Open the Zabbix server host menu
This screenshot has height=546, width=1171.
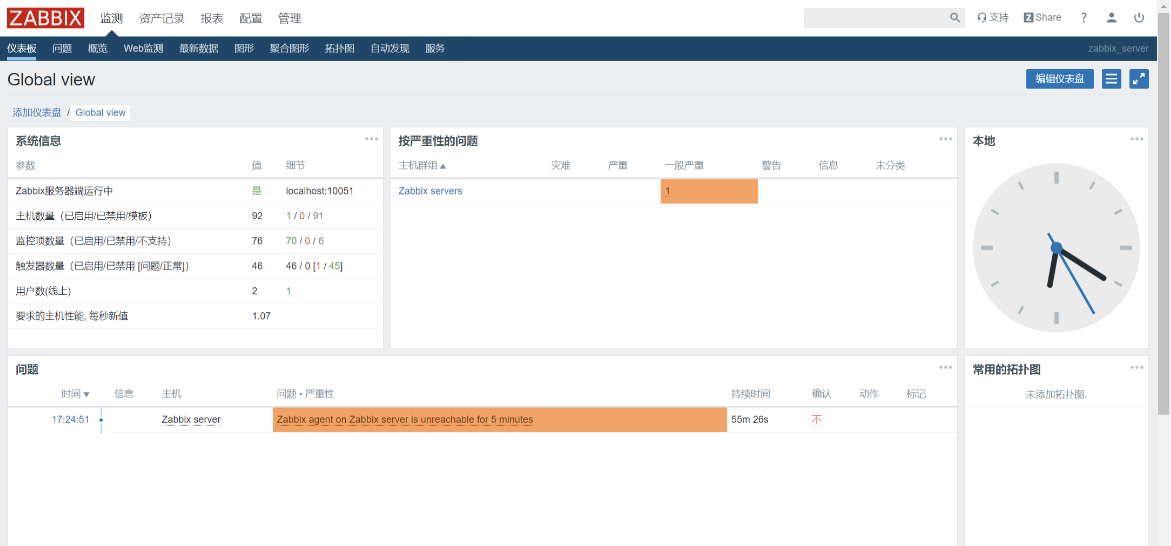coord(191,420)
